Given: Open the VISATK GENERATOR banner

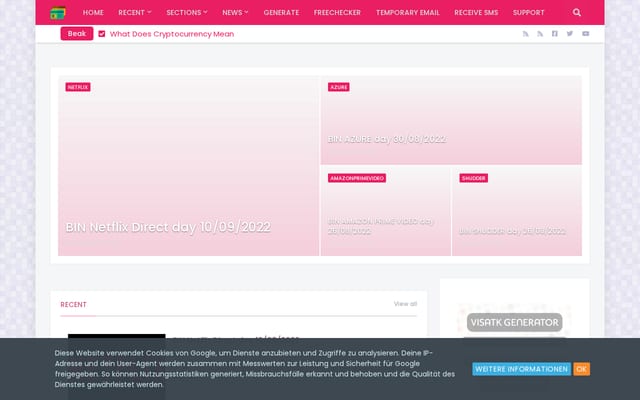Looking at the screenshot, I should pyautogui.click(x=514, y=322).
